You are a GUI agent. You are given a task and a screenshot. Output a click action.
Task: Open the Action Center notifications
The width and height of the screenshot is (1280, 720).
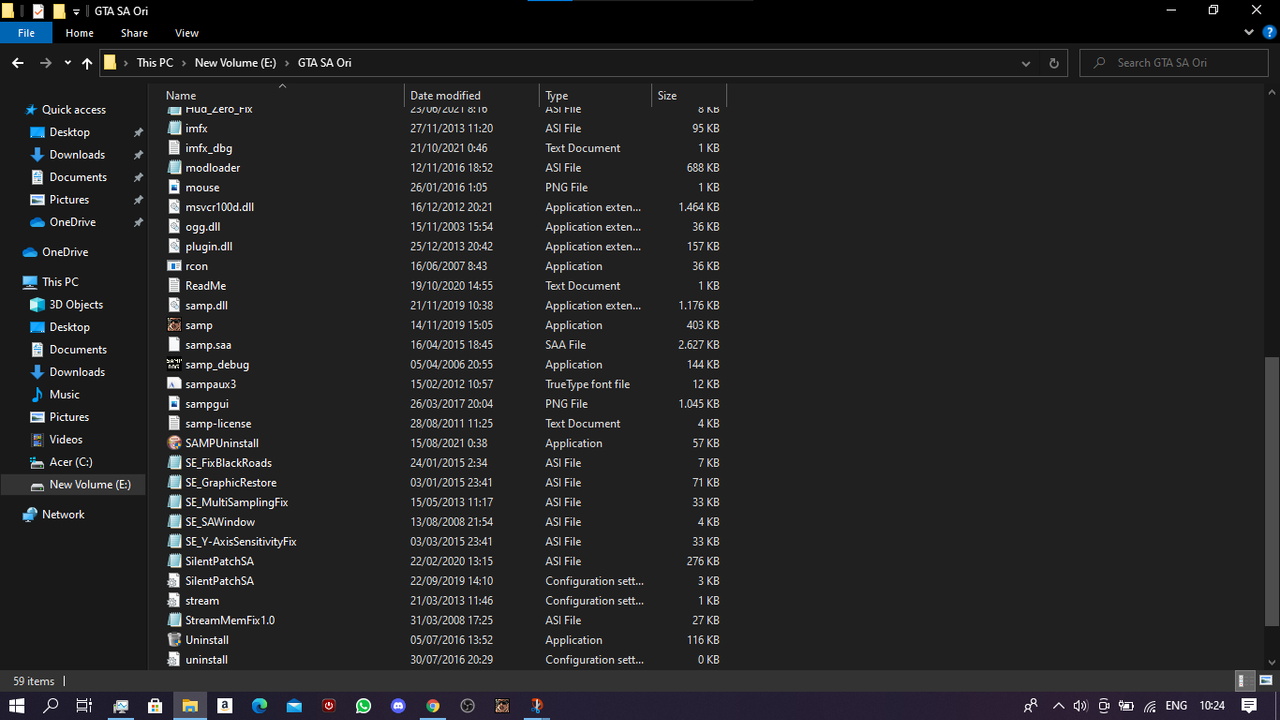tap(1249, 705)
